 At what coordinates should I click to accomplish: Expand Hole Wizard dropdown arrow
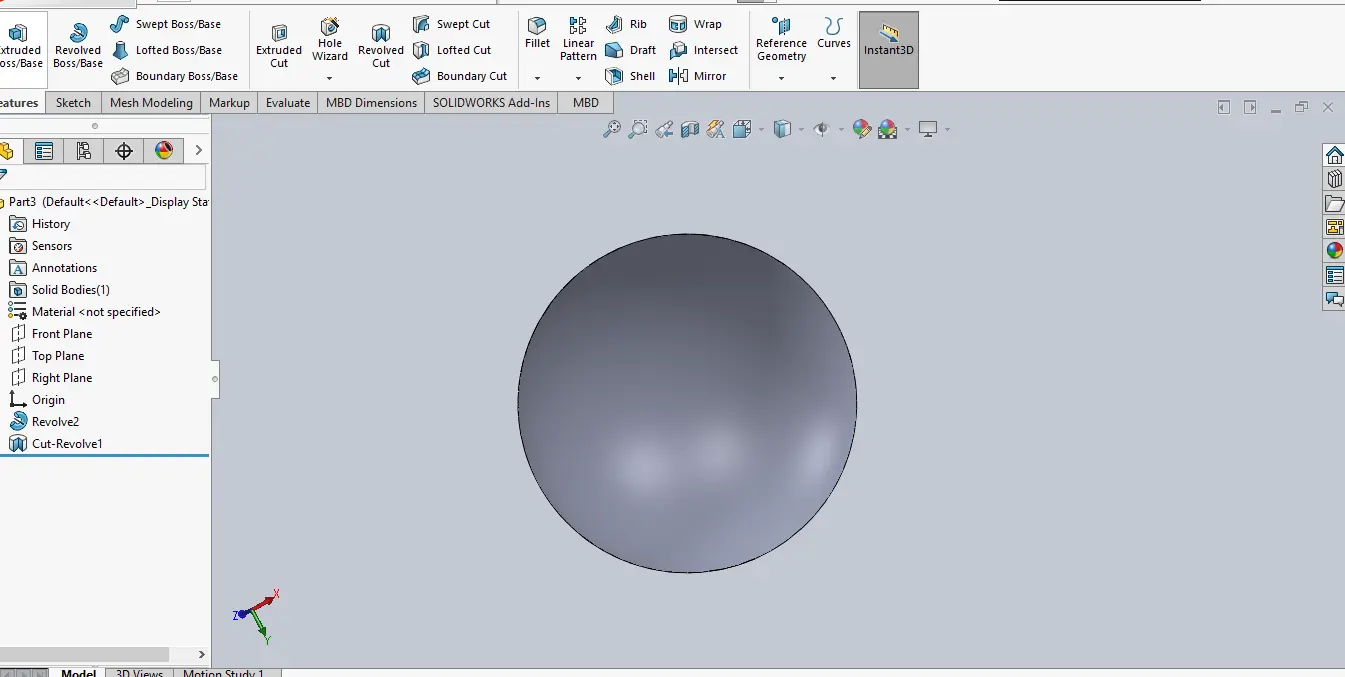330,78
